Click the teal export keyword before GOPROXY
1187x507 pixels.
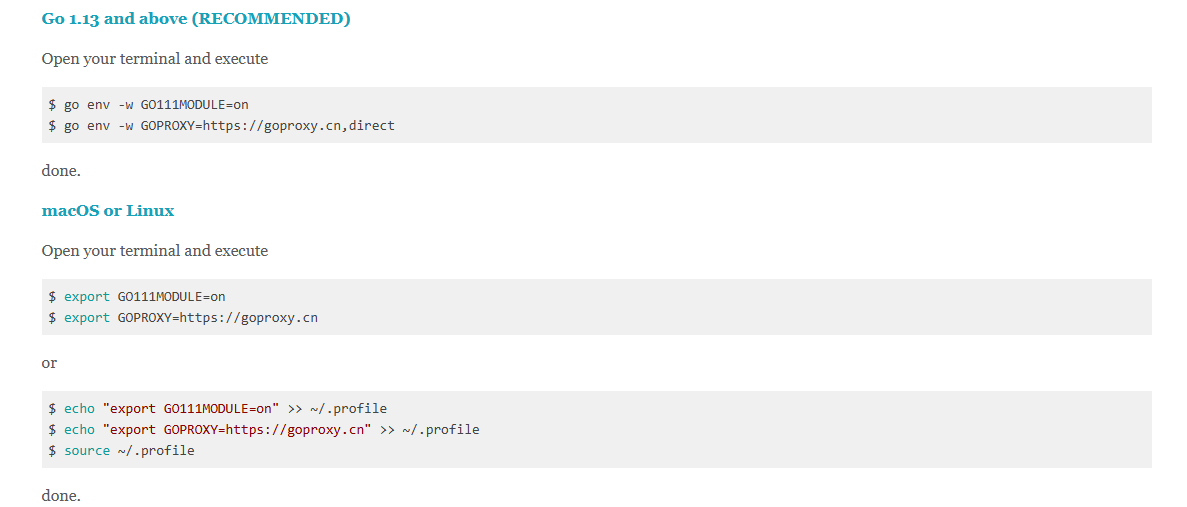pyautogui.click(x=87, y=318)
